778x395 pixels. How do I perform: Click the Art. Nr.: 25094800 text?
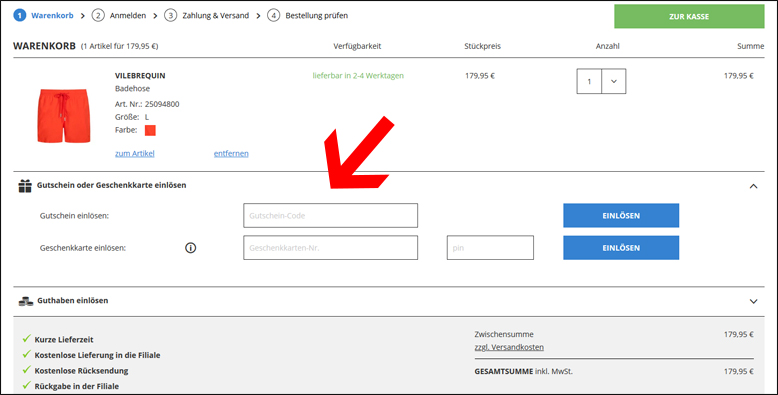tap(147, 104)
